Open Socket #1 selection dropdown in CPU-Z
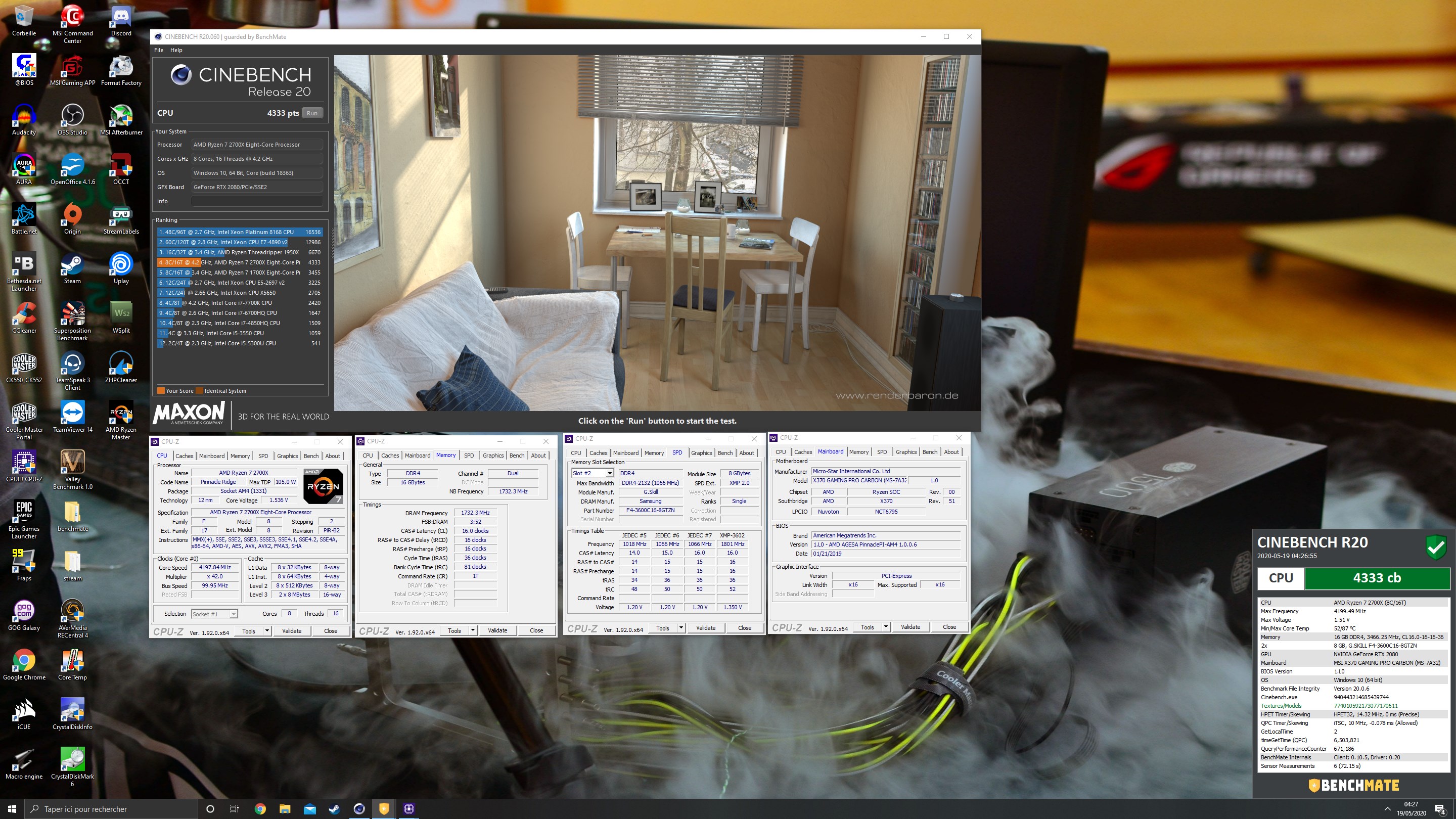 coord(214,614)
